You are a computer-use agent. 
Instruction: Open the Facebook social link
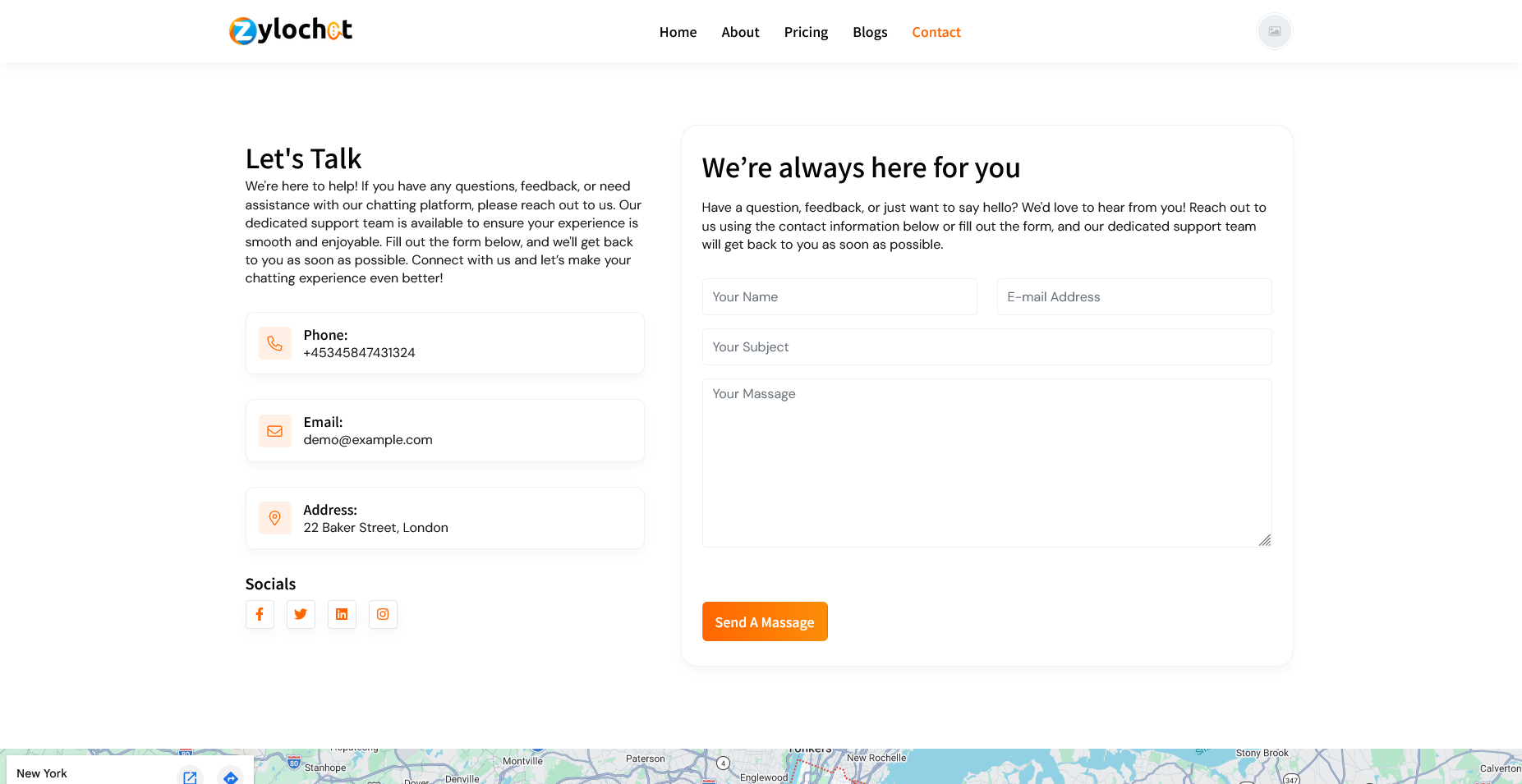pyautogui.click(x=260, y=614)
